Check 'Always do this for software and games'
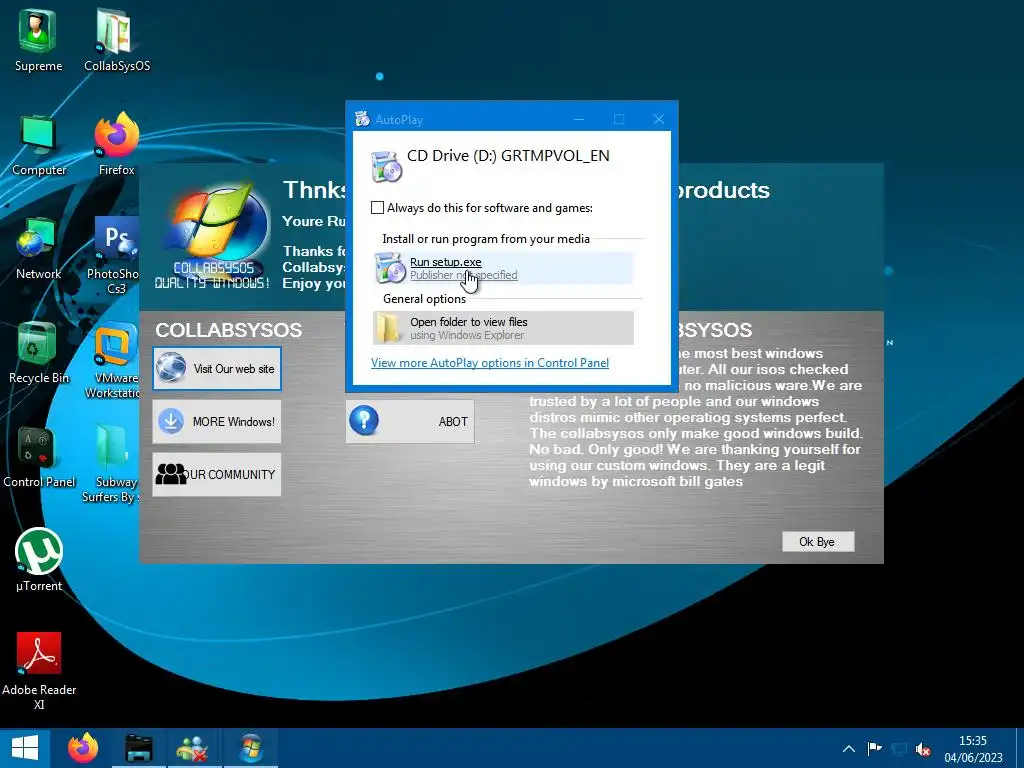This screenshot has height=768, width=1024. [377, 208]
